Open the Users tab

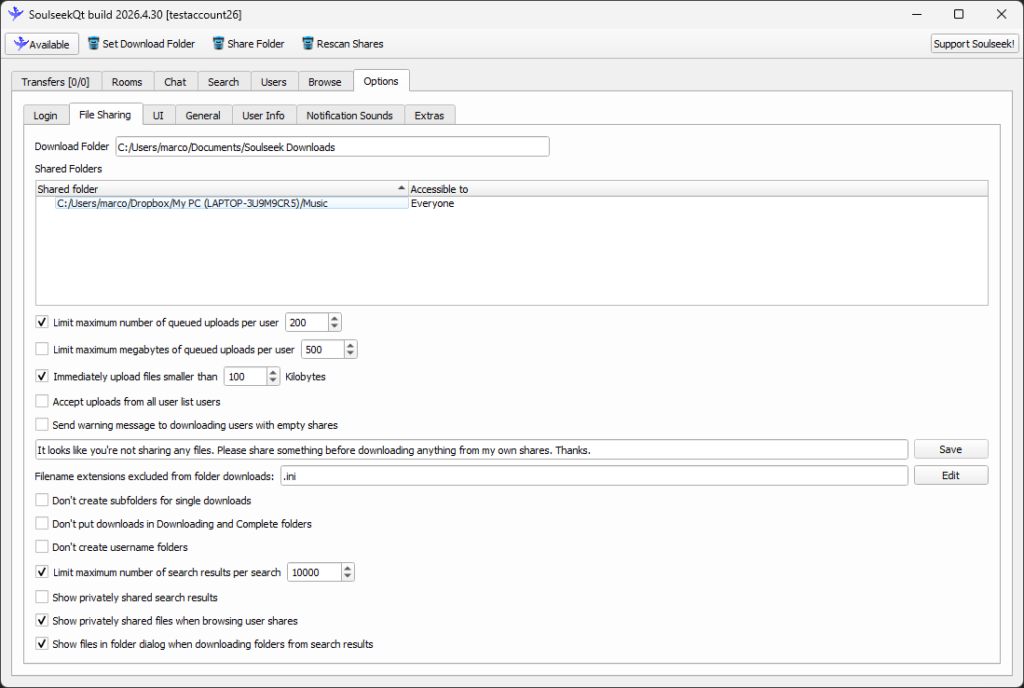pos(274,82)
